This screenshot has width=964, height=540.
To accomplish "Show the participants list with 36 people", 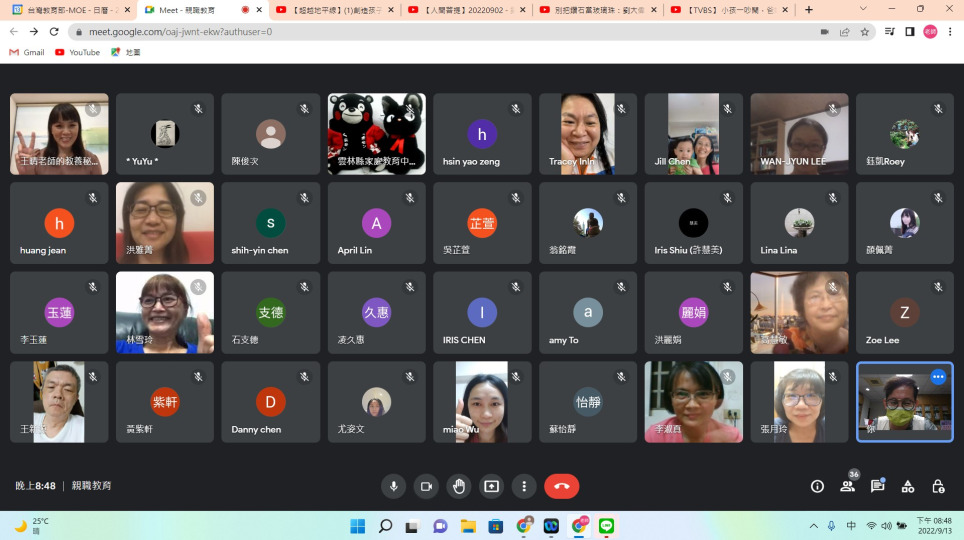I will (x=847, y=486).
